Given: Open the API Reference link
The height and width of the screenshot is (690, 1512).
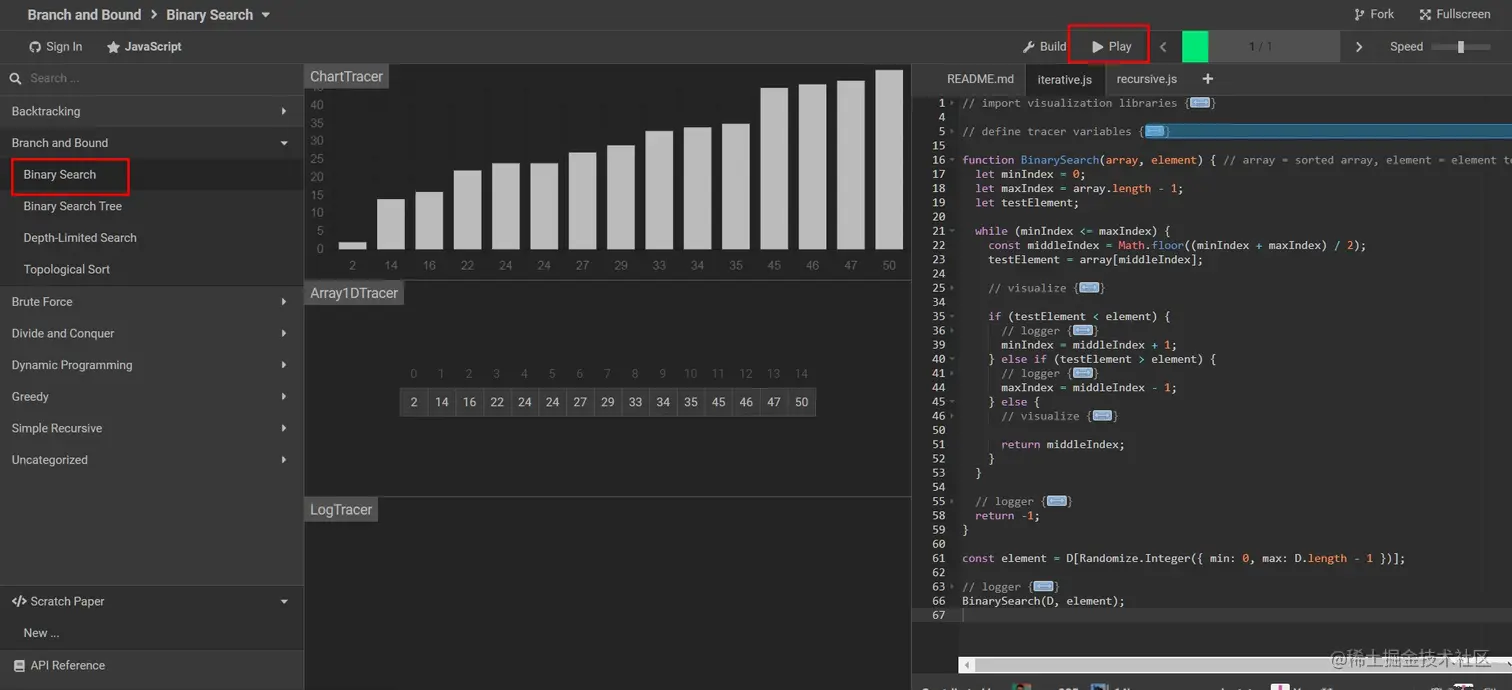Looking at the screenshot, I should (67, 665).
